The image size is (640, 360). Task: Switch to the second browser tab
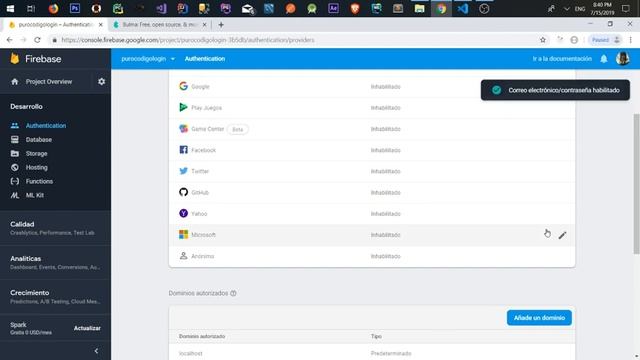(160, 24)
